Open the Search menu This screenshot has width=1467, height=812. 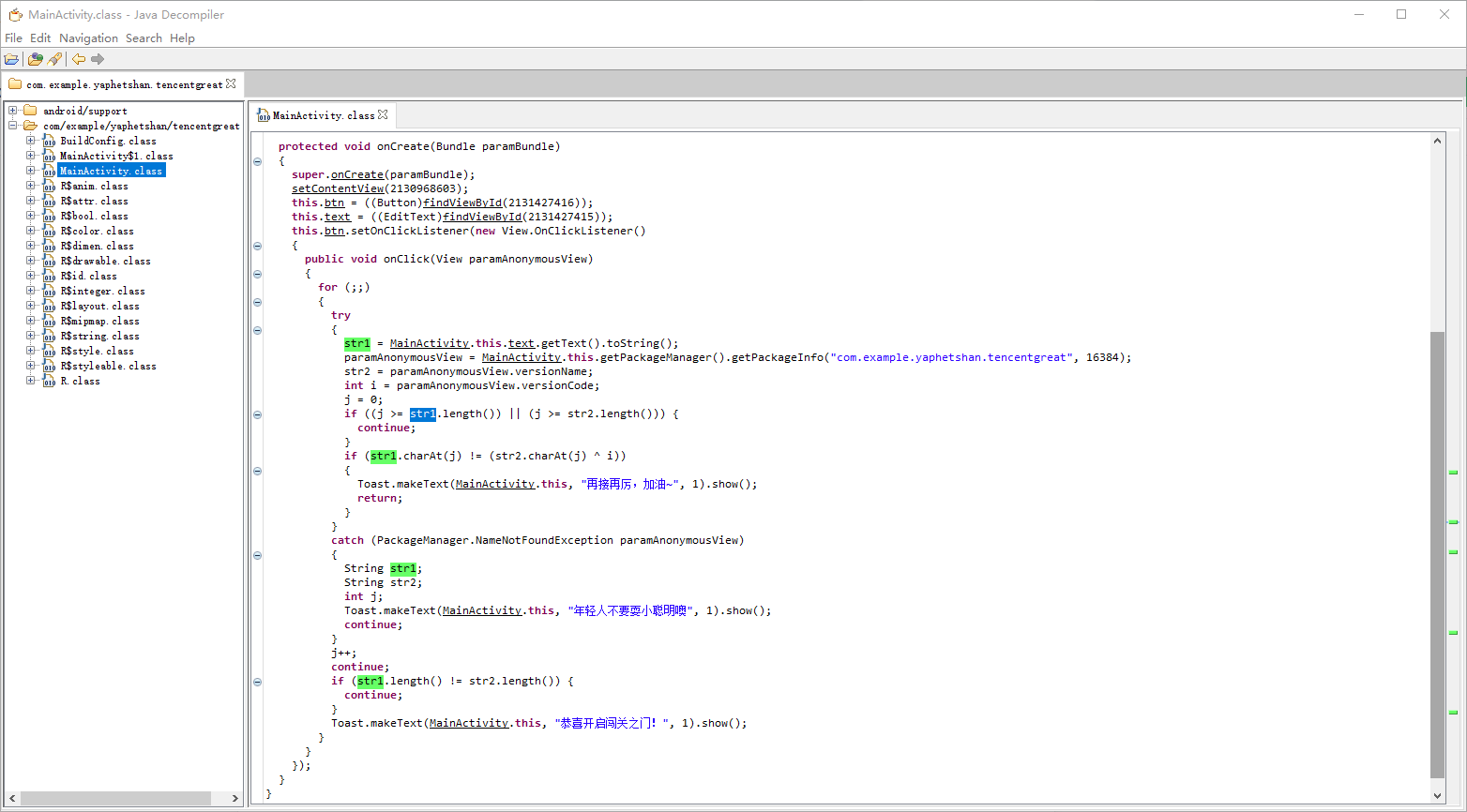[x=144, y=38]
